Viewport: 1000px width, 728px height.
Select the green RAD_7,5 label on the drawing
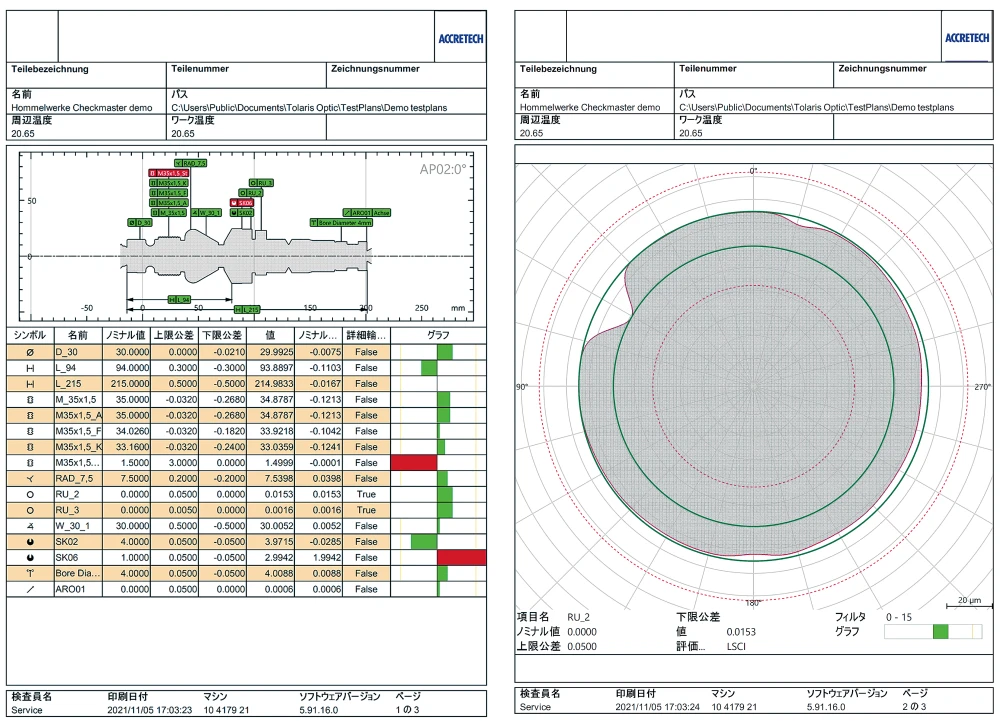pyautogui.click(x=190, y=162)
